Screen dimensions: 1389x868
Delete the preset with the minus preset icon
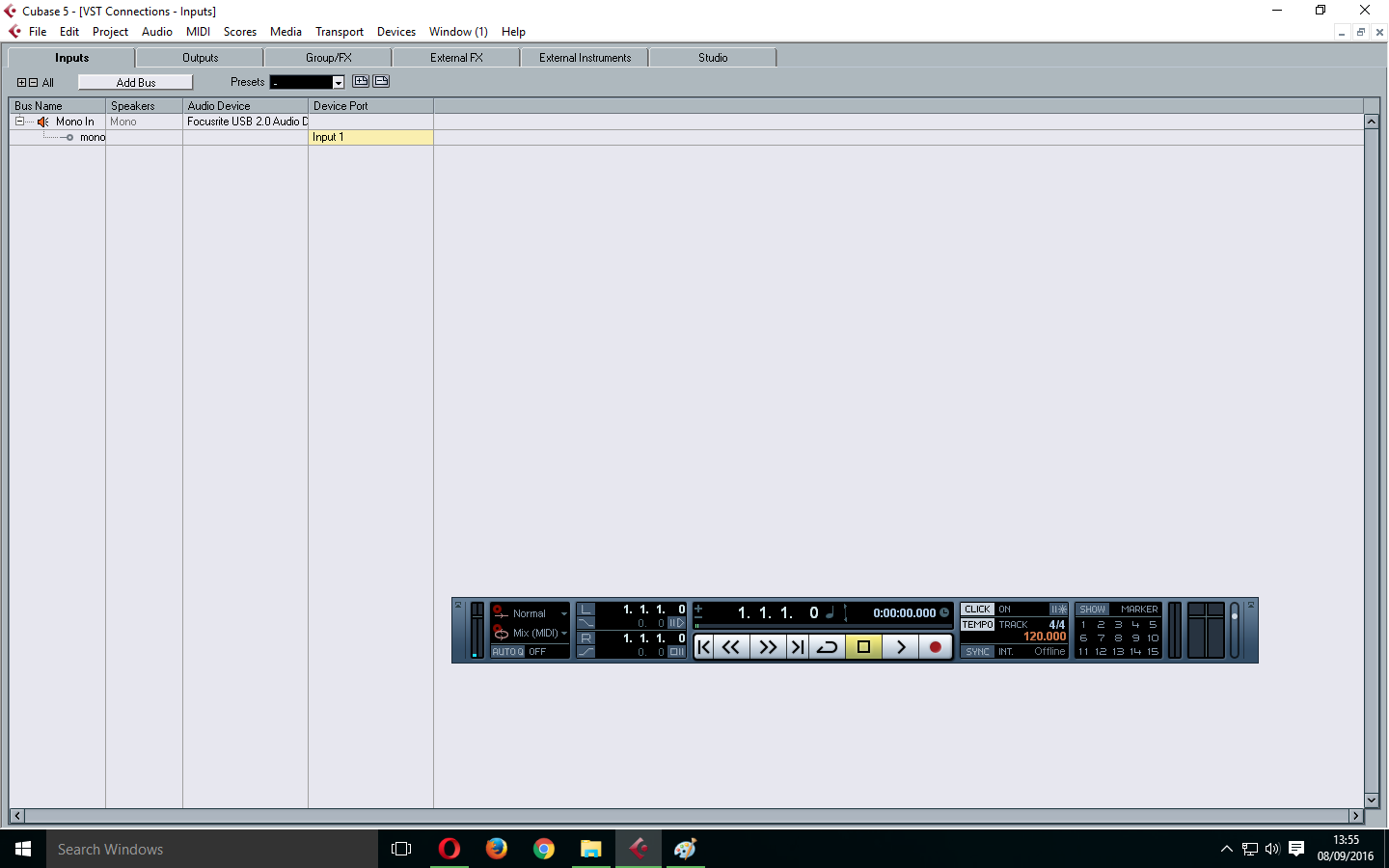coord(381,81)
